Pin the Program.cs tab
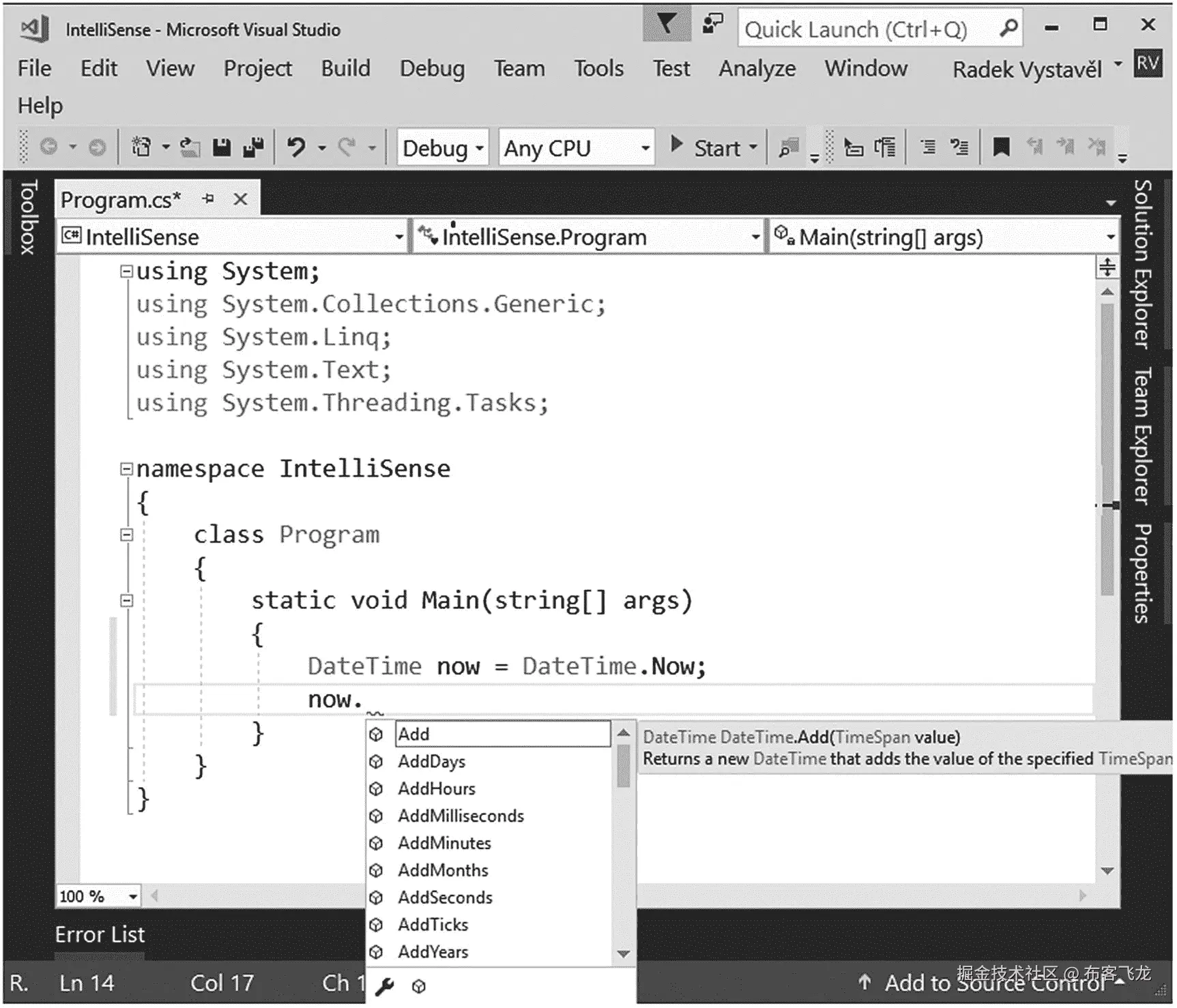Image resolution: width=1177 pixels, height=1008 pixels. click(209, 199)
